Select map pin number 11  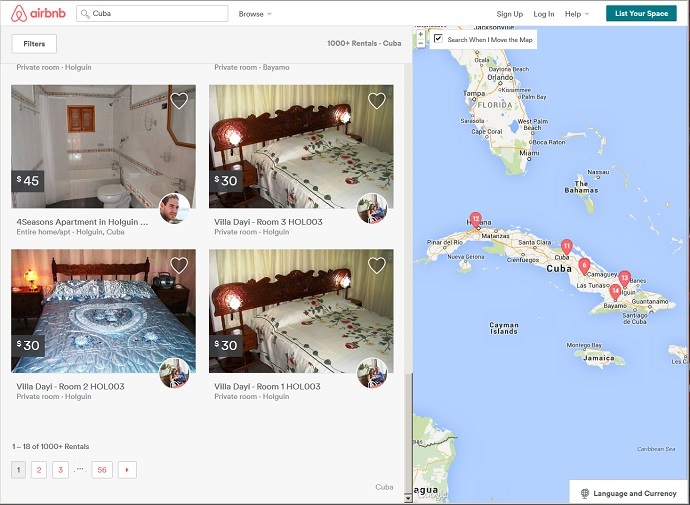pyautogui.click(x=567, y=247)
